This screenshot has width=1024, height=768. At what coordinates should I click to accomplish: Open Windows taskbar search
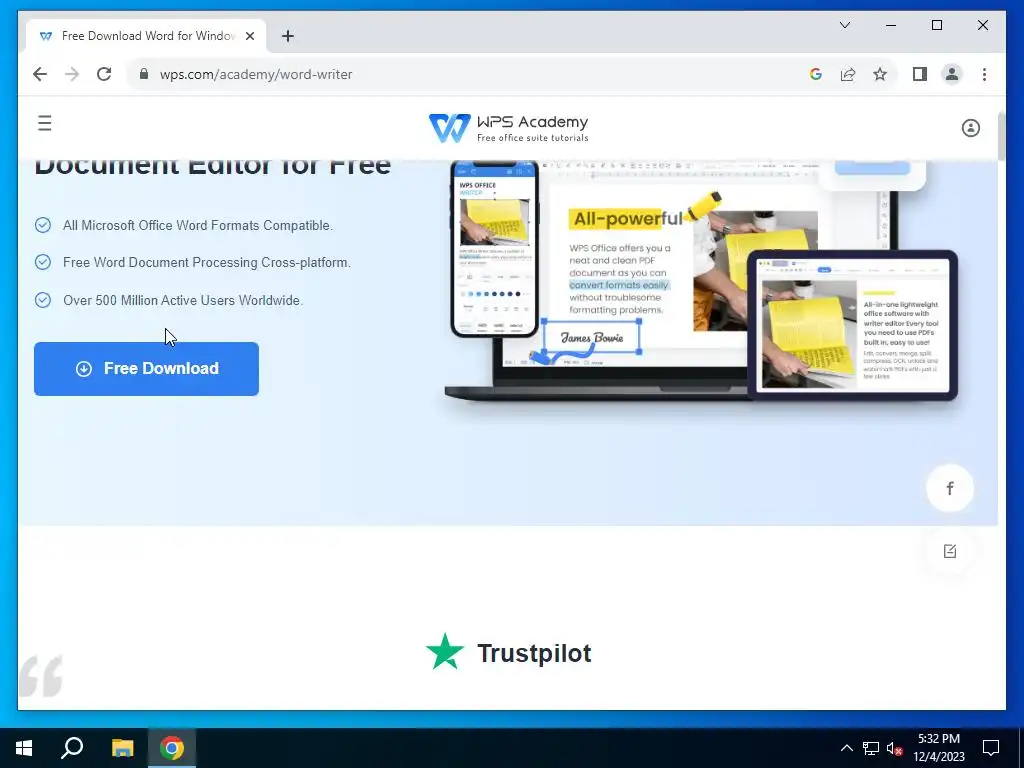[x=72, y=748]
